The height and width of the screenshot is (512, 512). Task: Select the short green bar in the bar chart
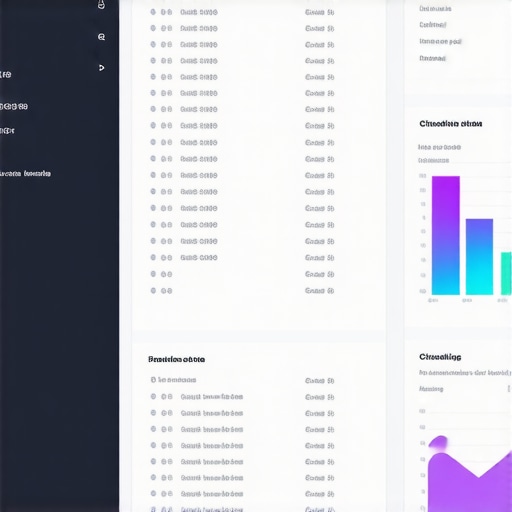pyautogui.click(x=506, y=273)
